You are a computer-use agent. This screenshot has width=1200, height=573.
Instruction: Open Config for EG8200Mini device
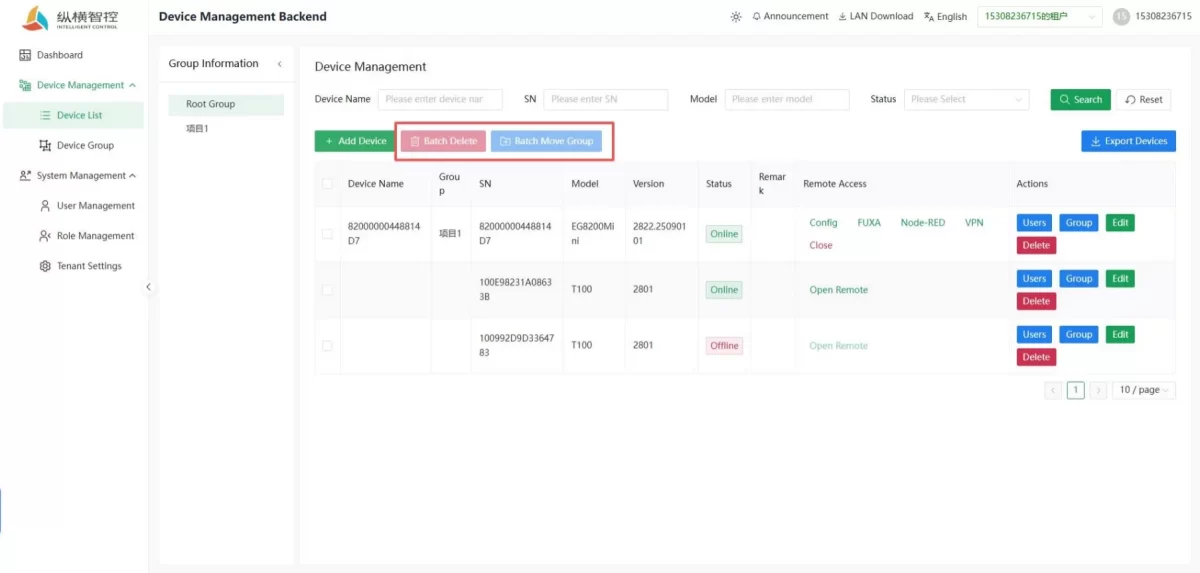coord(823,223)
